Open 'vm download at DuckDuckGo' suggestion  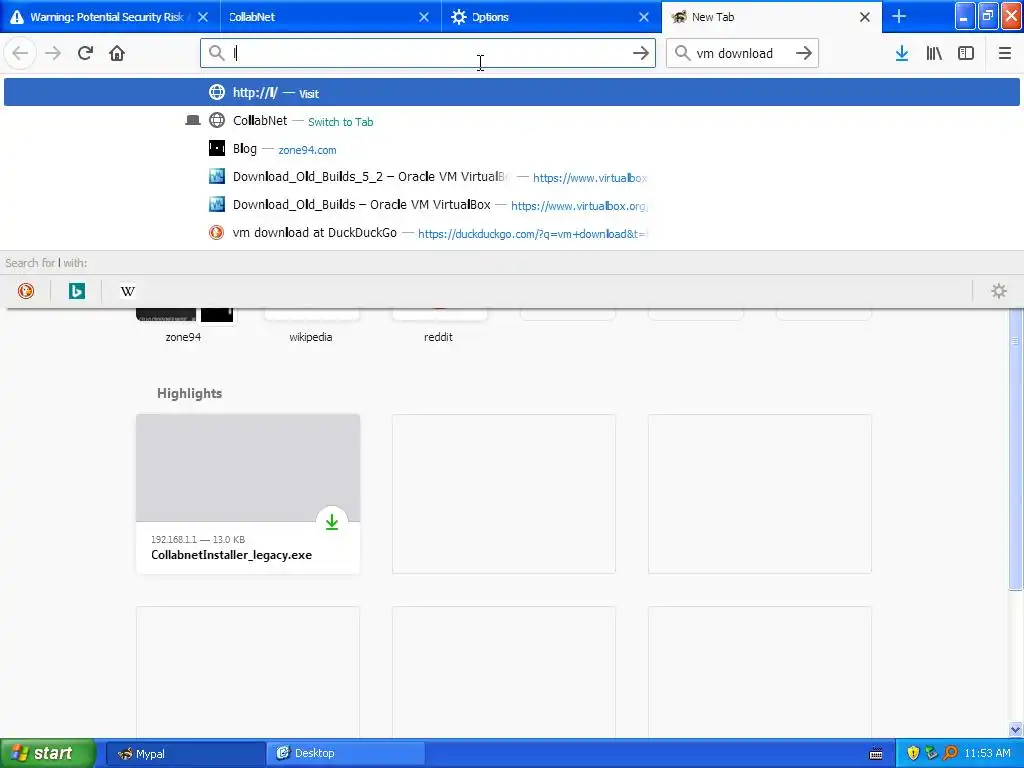[512, 233]
